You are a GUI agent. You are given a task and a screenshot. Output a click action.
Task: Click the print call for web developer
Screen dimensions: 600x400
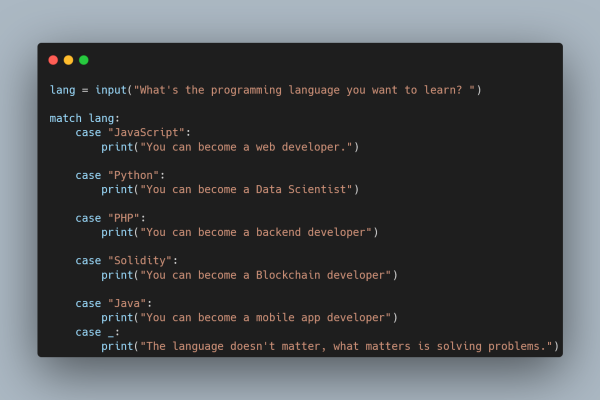(x=117, y=147)
